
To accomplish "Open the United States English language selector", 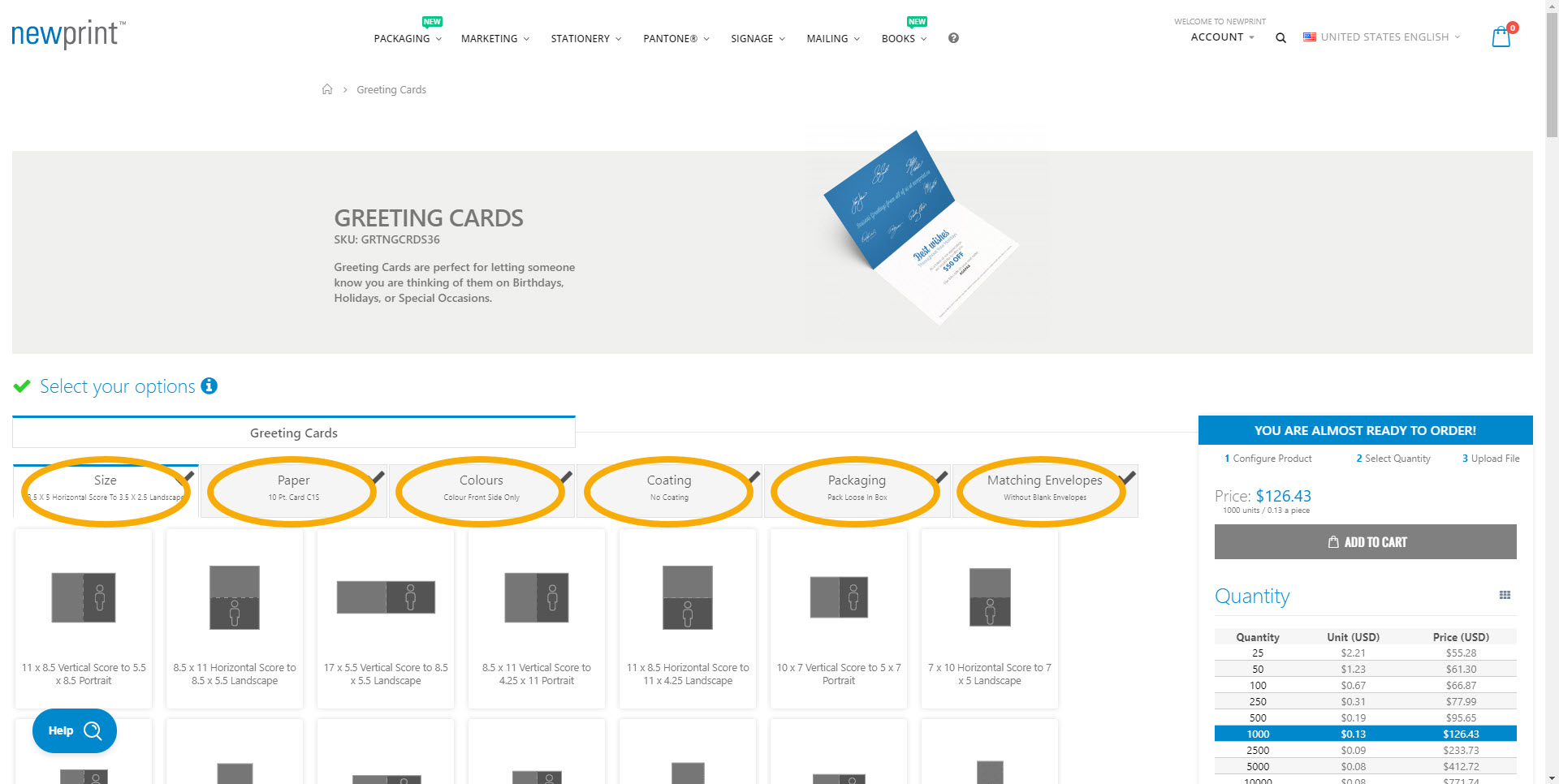I will click(1381, 37).
